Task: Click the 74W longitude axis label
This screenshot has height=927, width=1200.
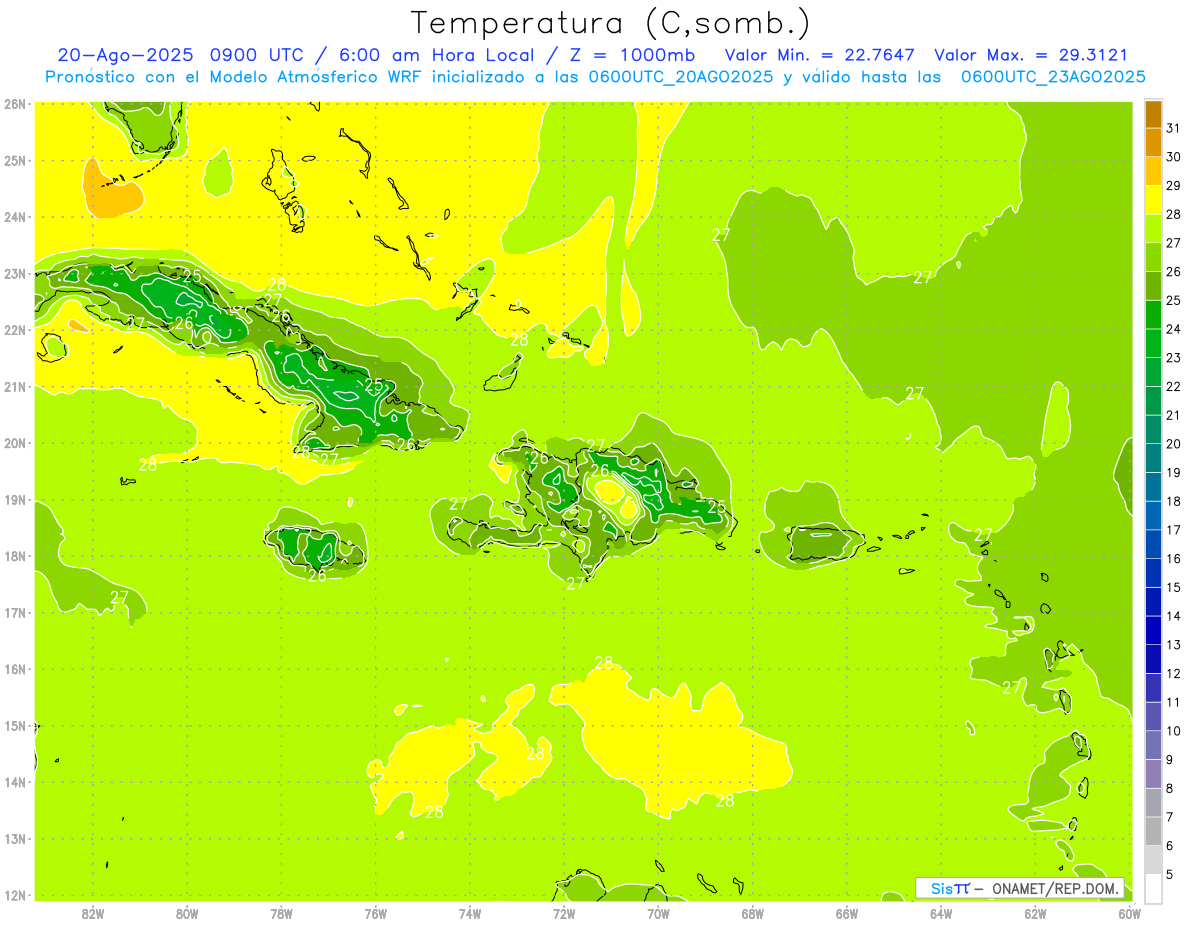Action: (470, 913)
